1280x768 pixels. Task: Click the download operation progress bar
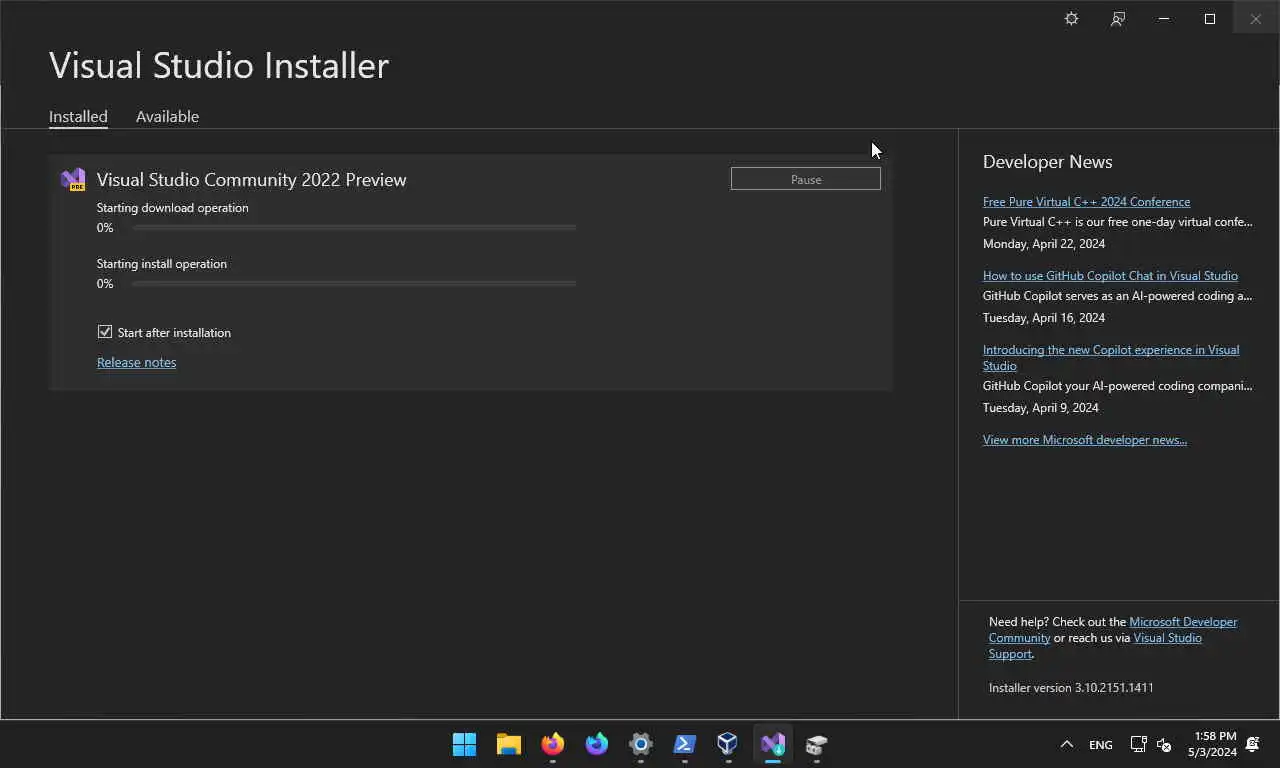[354, 228]
